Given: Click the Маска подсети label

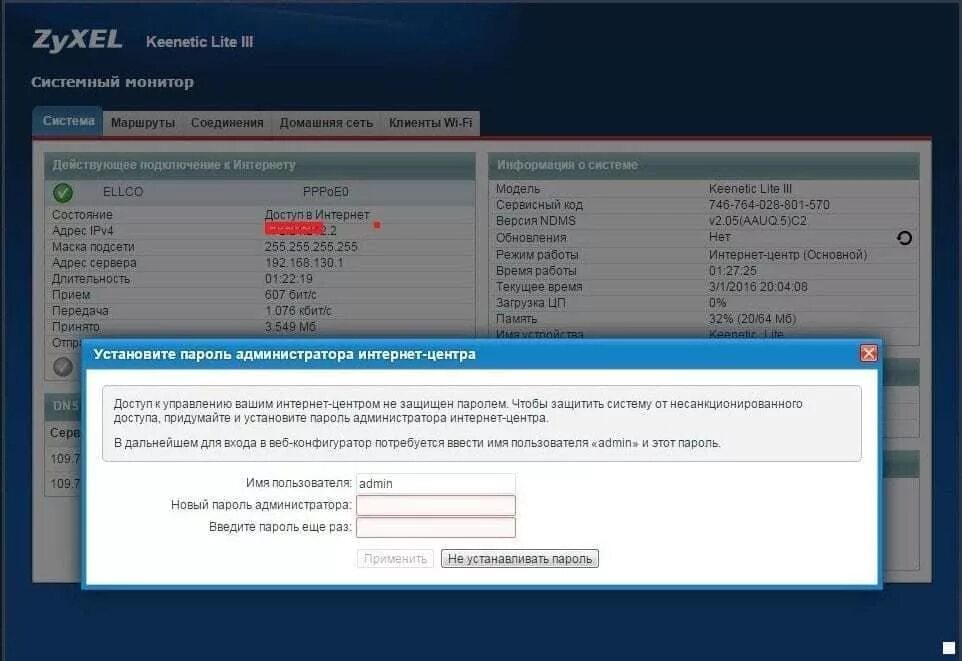Looking at the screenshot, I should 93,247.
